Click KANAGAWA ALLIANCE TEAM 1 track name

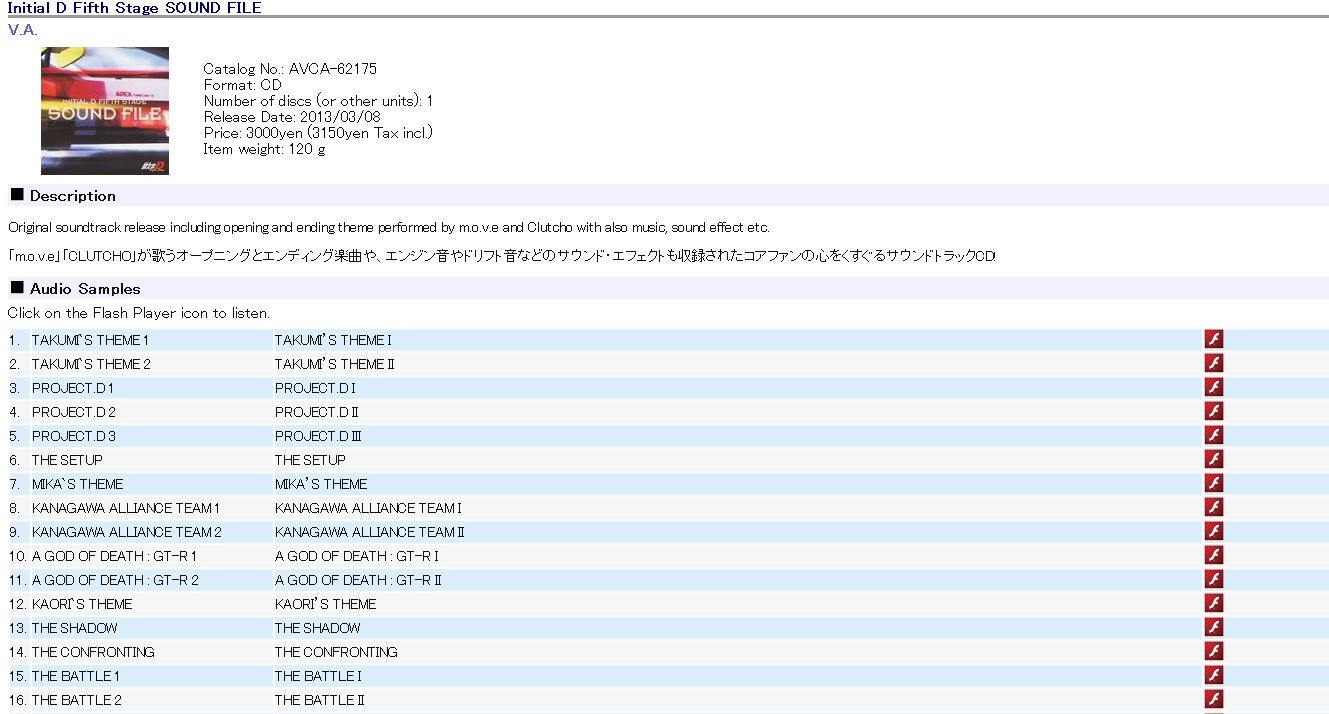[x=126, y=508]
